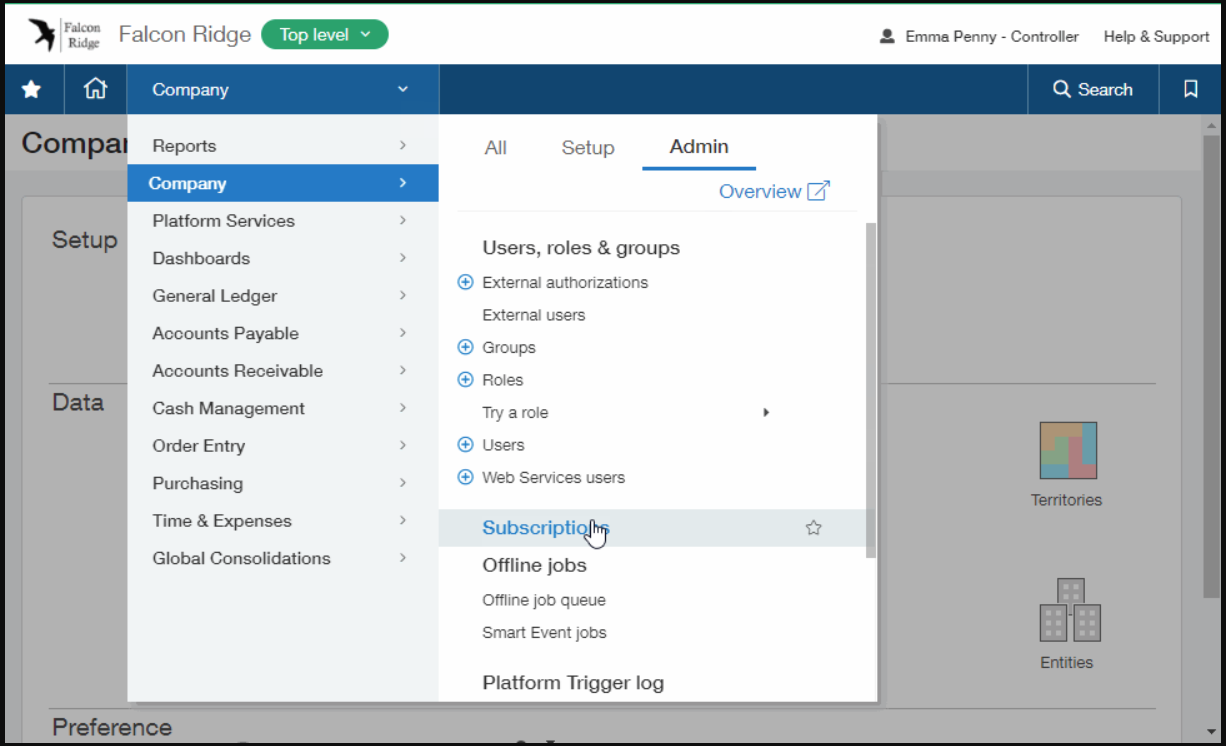Click the bookmark icon in the navigation bar
Screen dimensions: 1226x746
[1189, 89]
